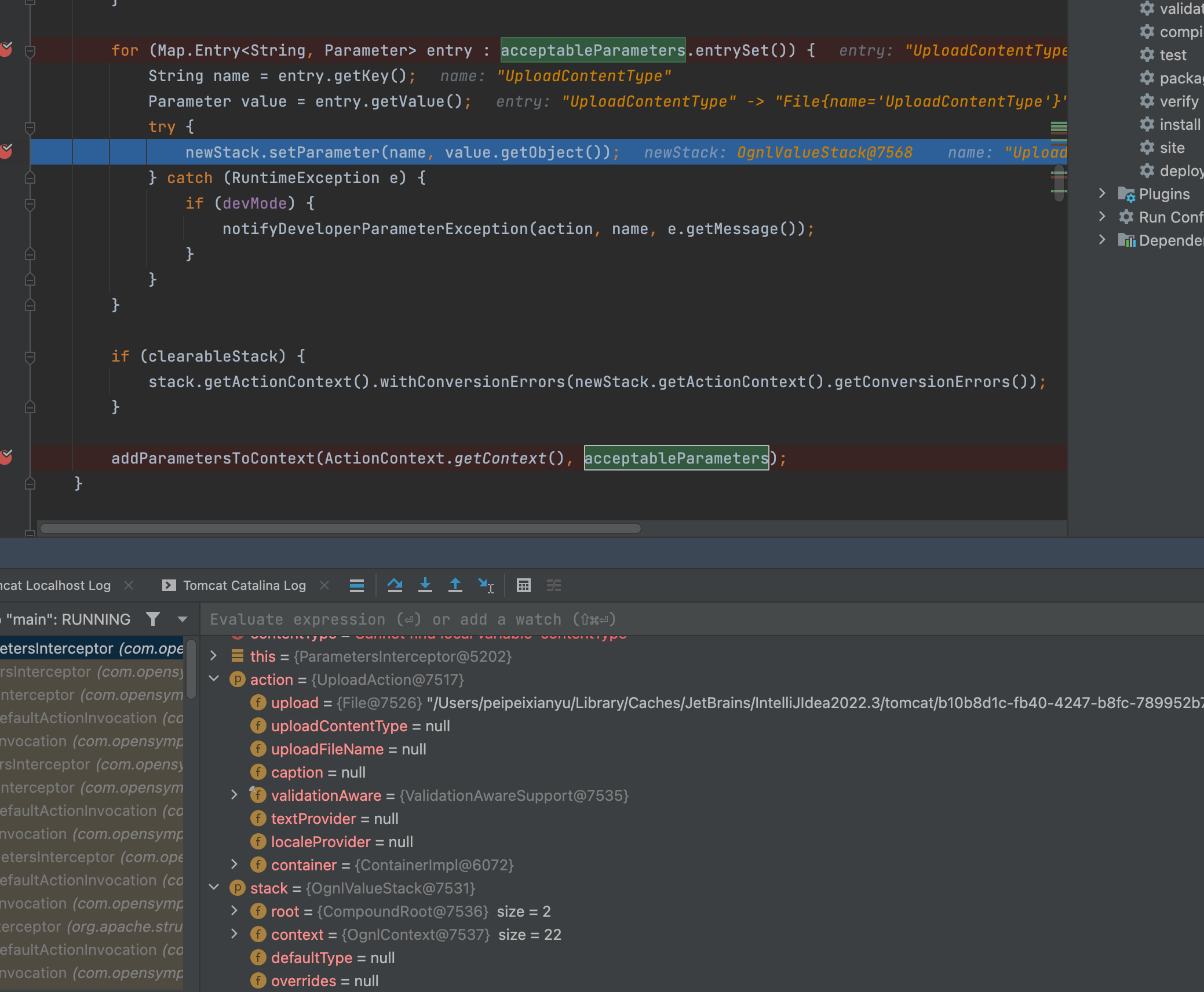The height and width of the screenshot is (992, 1204).
Task: Click the editor horizontal scrollbar
Action: (x=341, y=528)
